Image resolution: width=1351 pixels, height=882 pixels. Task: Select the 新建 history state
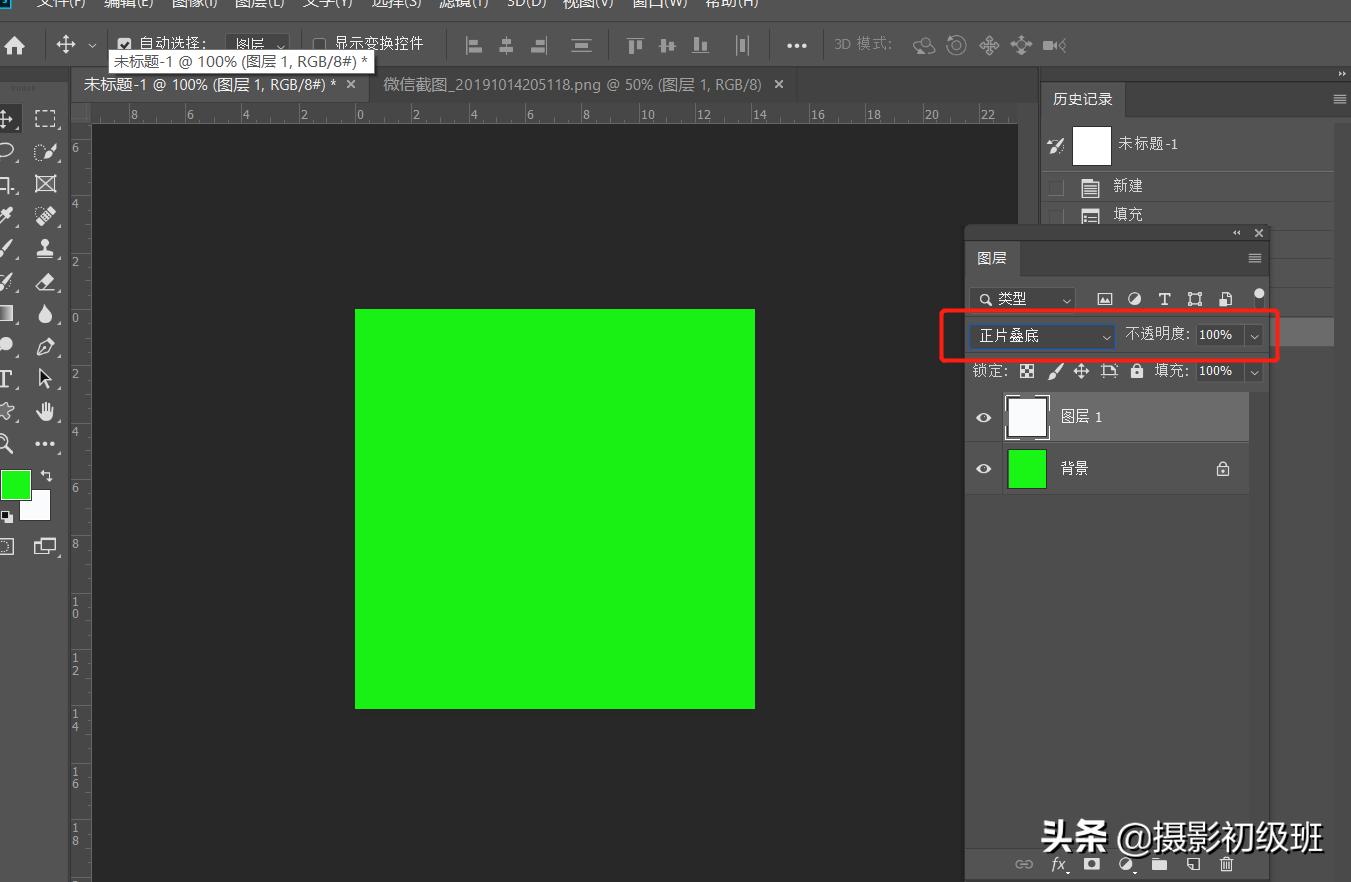click(x=1127, y=187)
